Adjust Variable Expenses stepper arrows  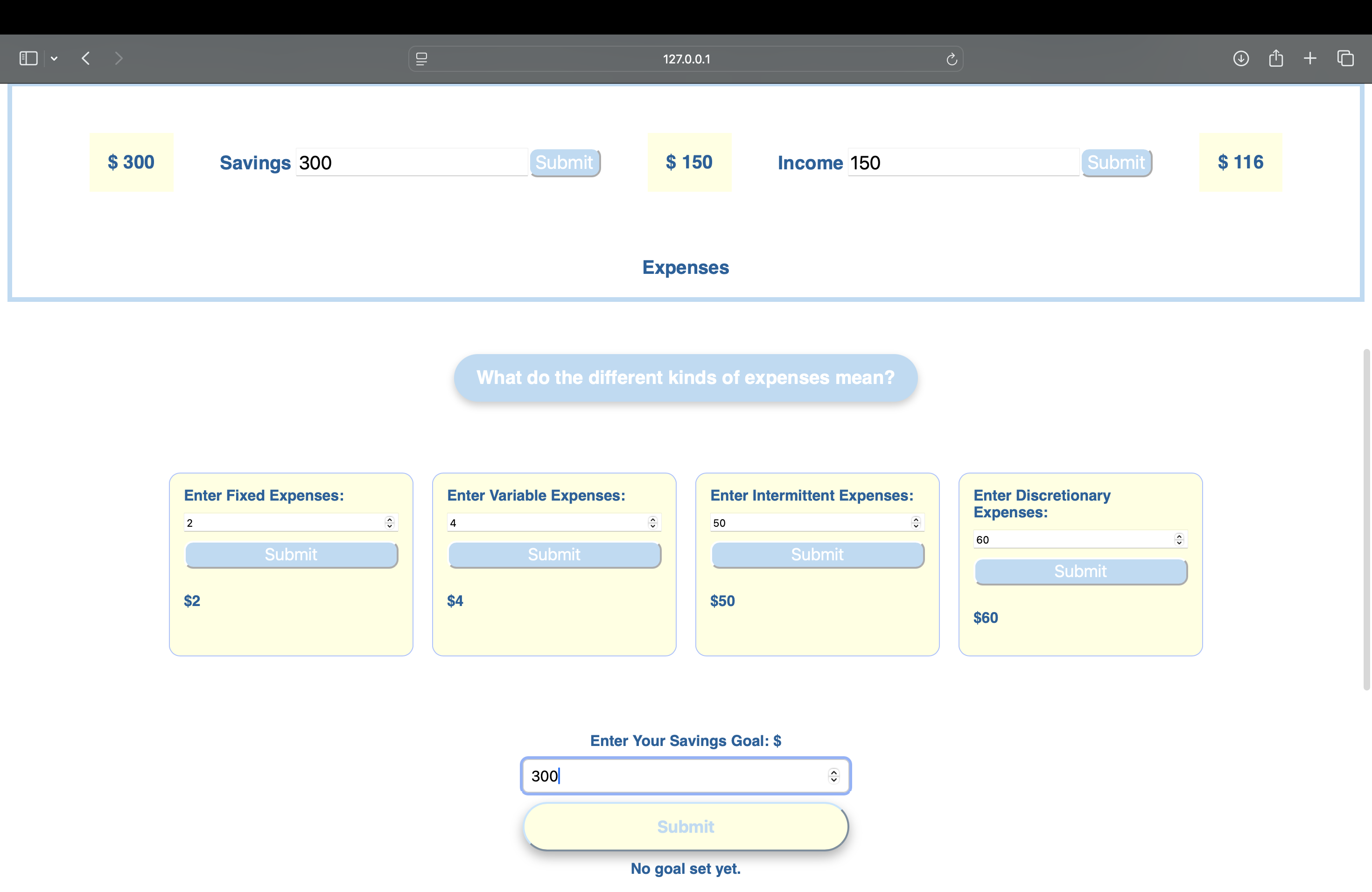pos(652,523)
